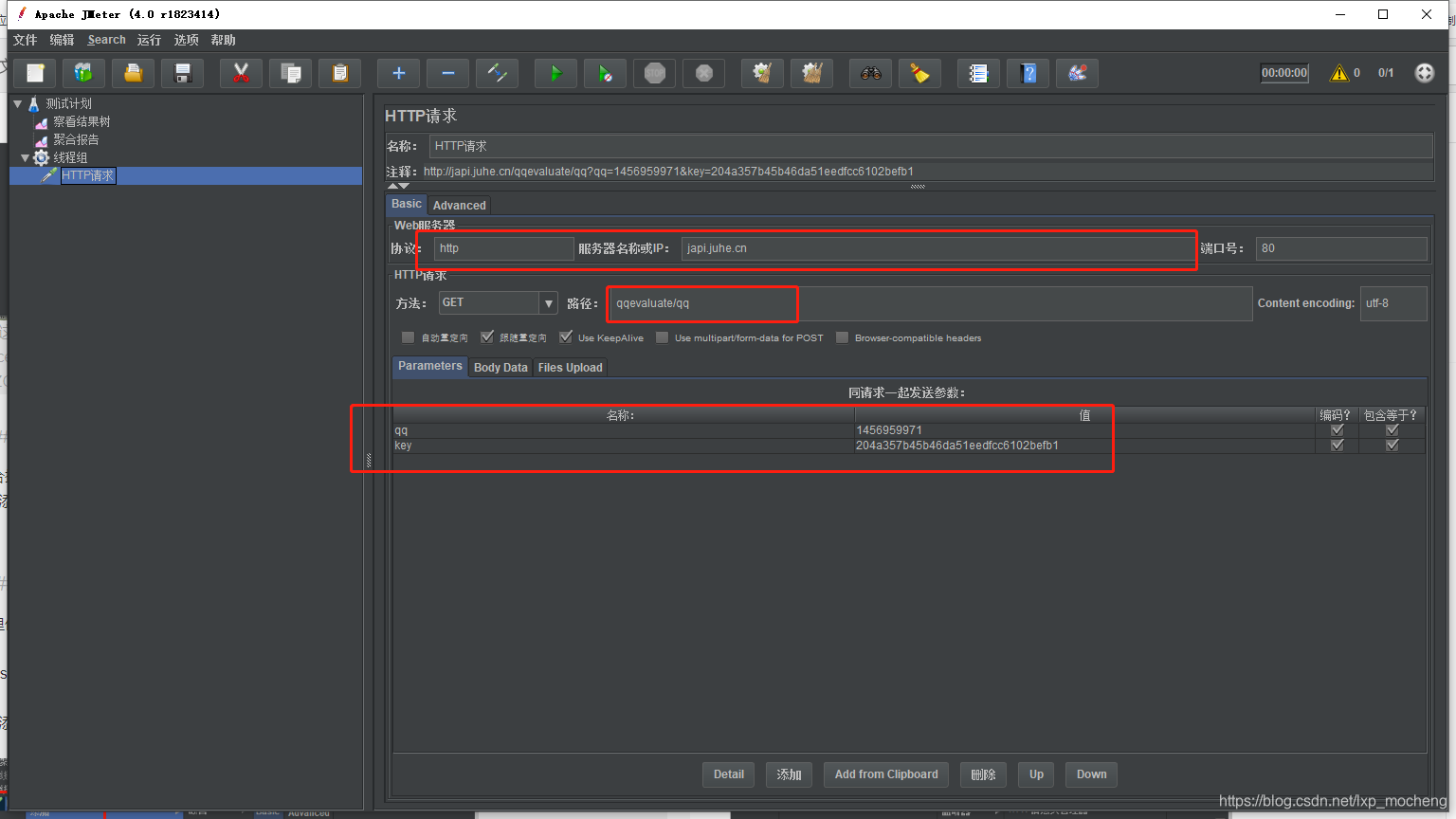This screenshot has height=819, width=1456.
Task: Open the 编辑 menu
Action: pyautogui.click(x=63, y=40)
